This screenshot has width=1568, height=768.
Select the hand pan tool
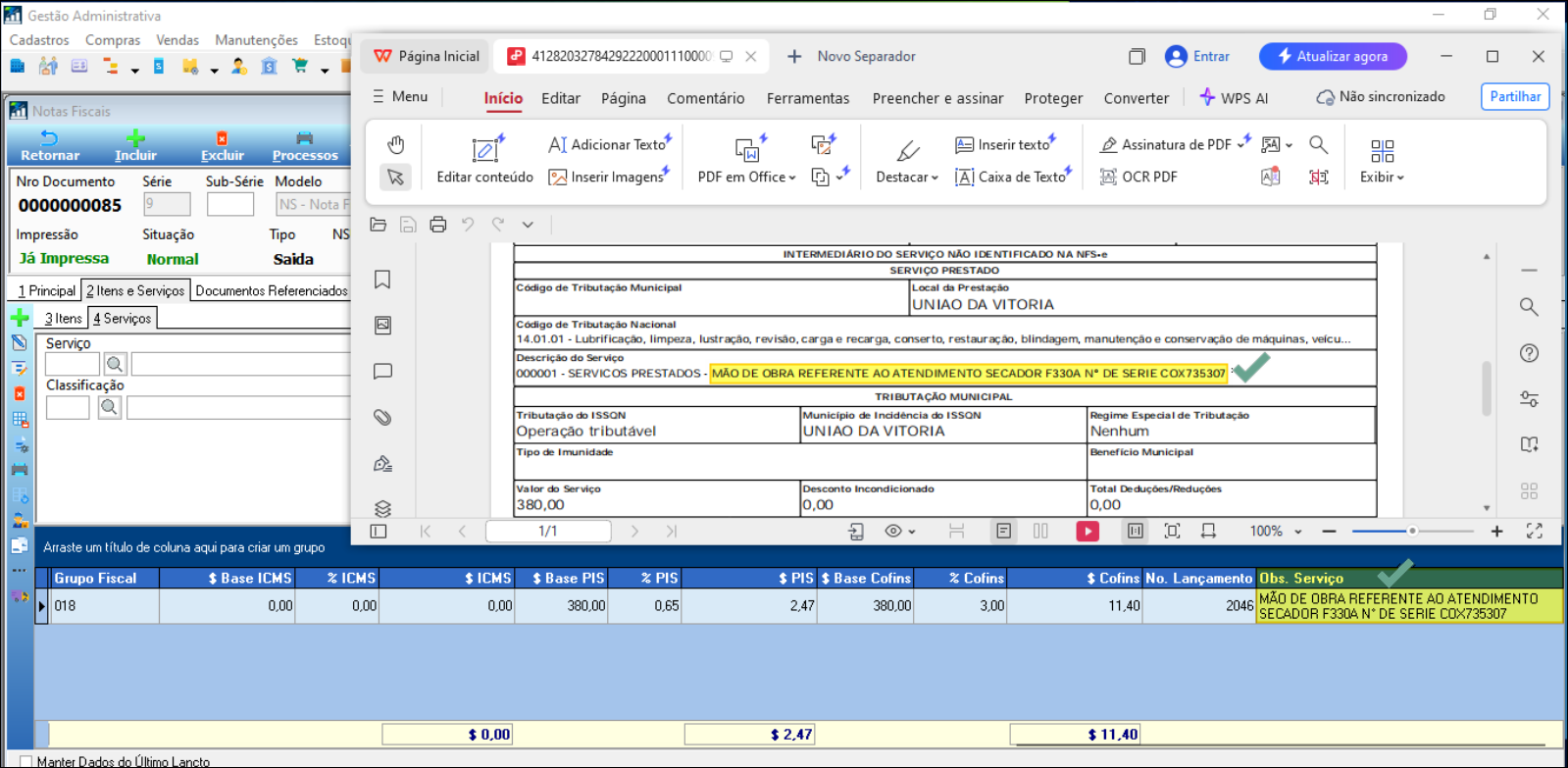point(395,145)
